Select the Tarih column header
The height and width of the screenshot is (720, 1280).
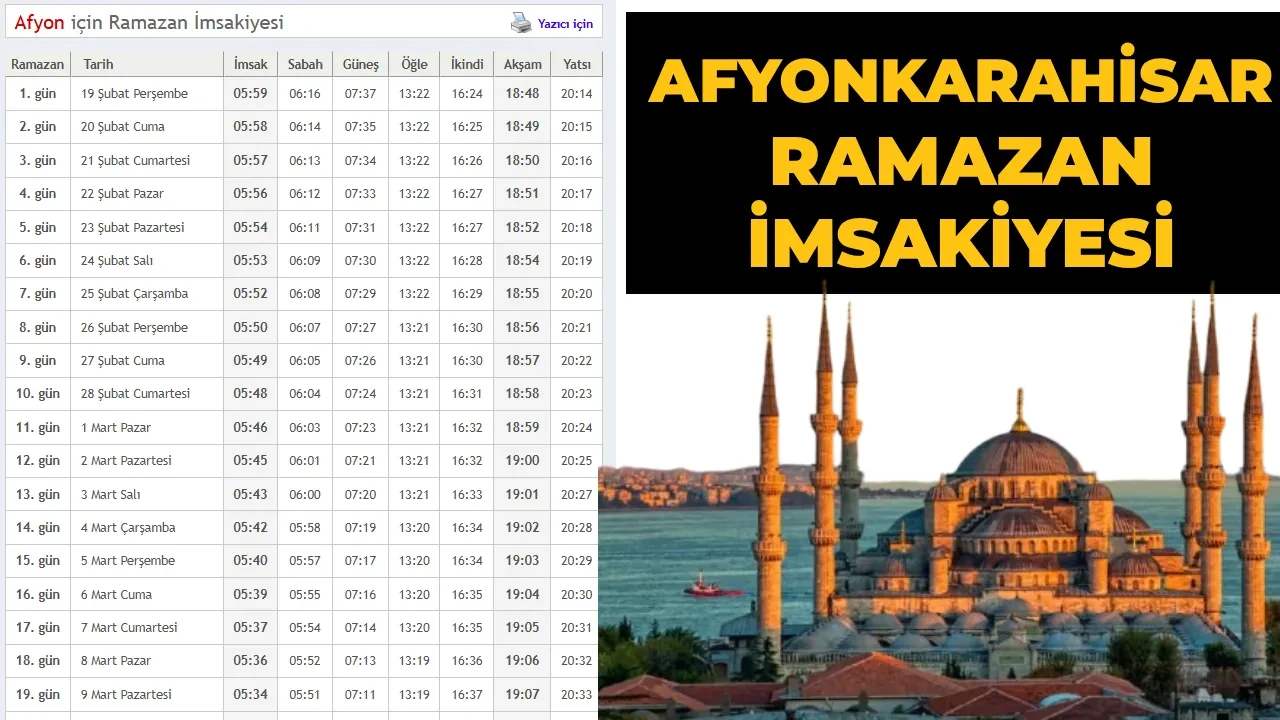click(x=99, y=63)
